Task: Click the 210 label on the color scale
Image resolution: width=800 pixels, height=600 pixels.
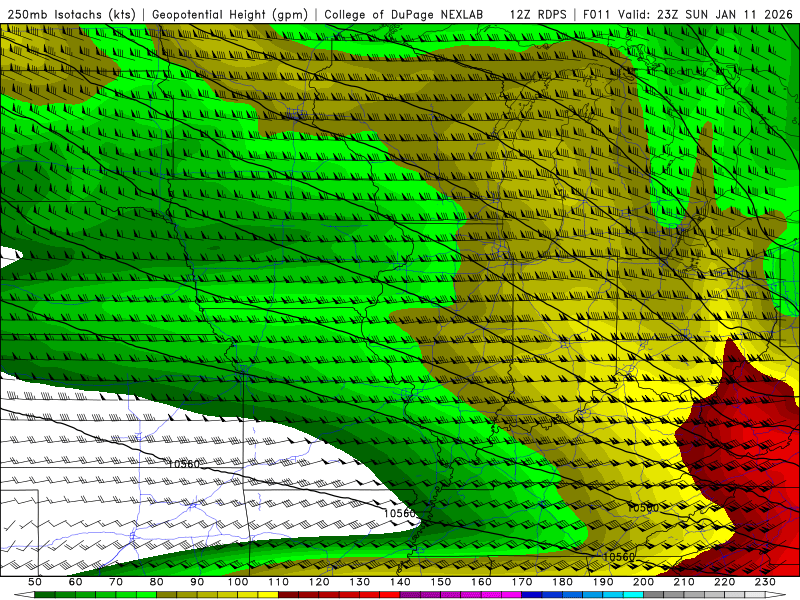Action: coord(684,582)
